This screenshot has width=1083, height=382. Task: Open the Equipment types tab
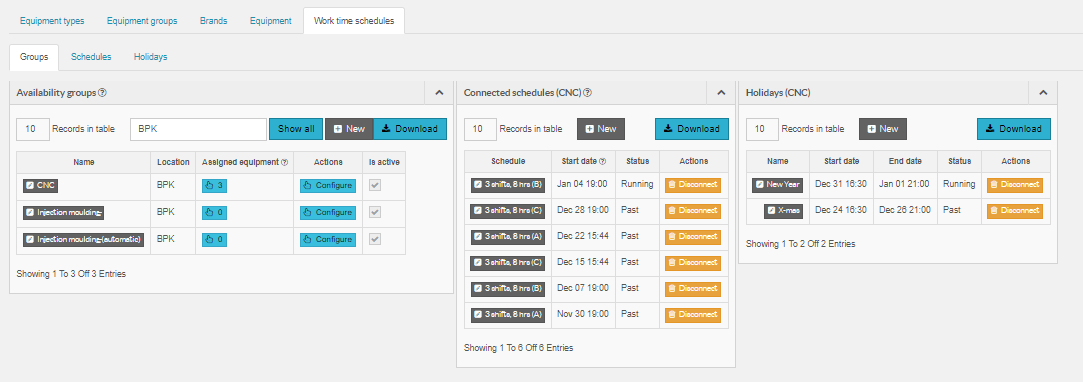pos(52,21)
